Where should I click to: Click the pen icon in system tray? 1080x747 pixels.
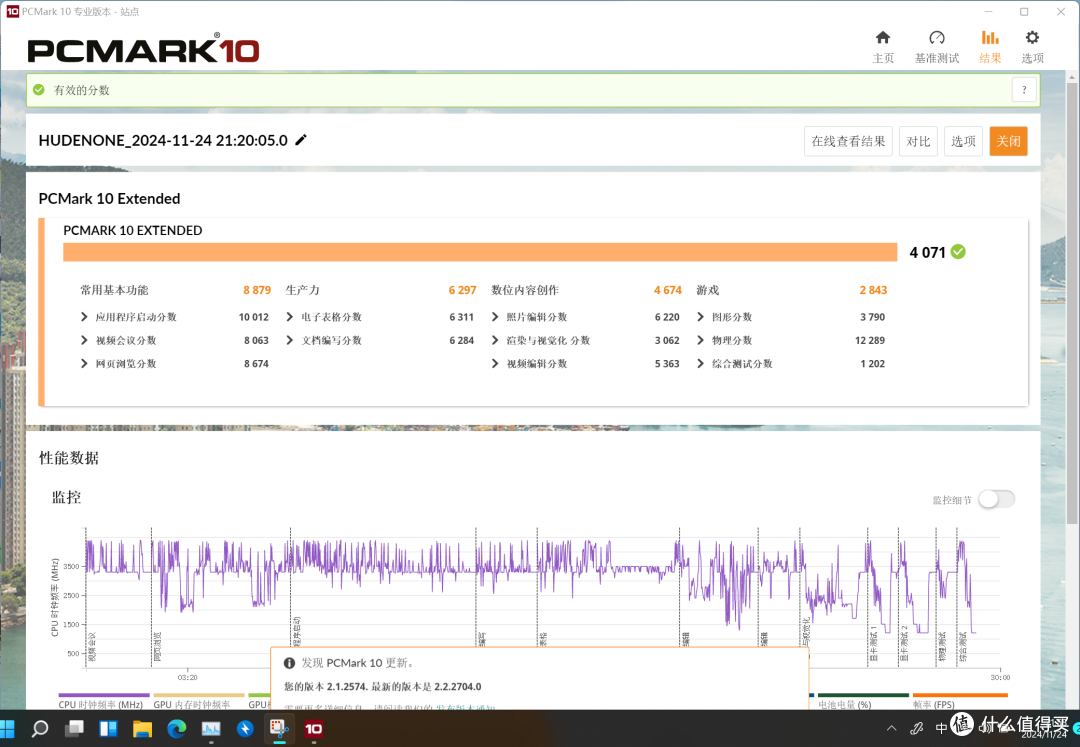click(917, 728)
